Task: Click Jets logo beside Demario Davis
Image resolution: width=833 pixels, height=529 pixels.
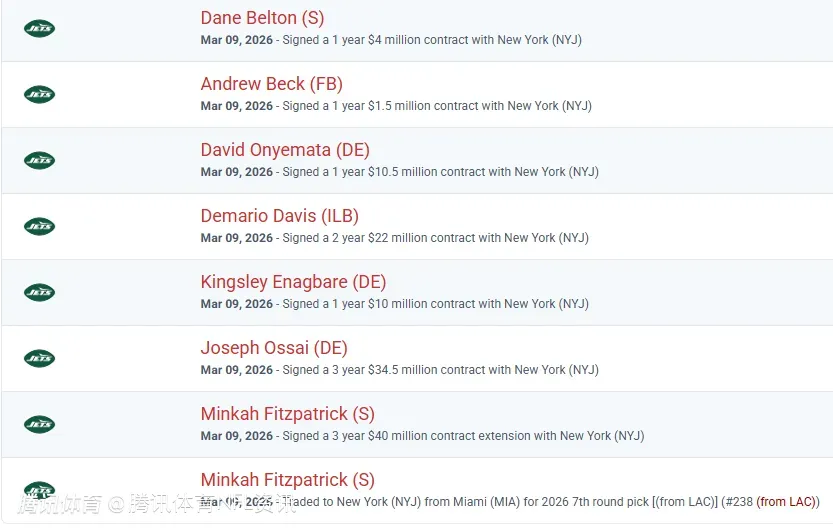Action: (x=39, y=226)
